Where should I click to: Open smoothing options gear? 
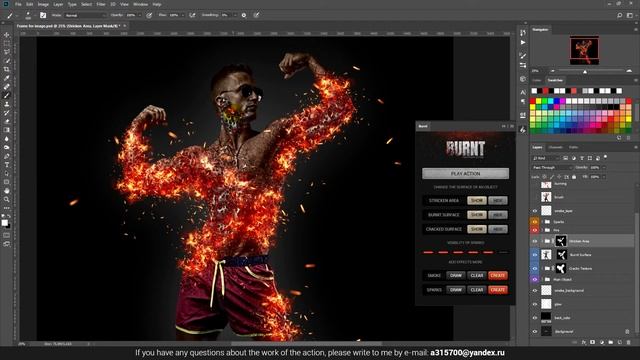point(244,15)
